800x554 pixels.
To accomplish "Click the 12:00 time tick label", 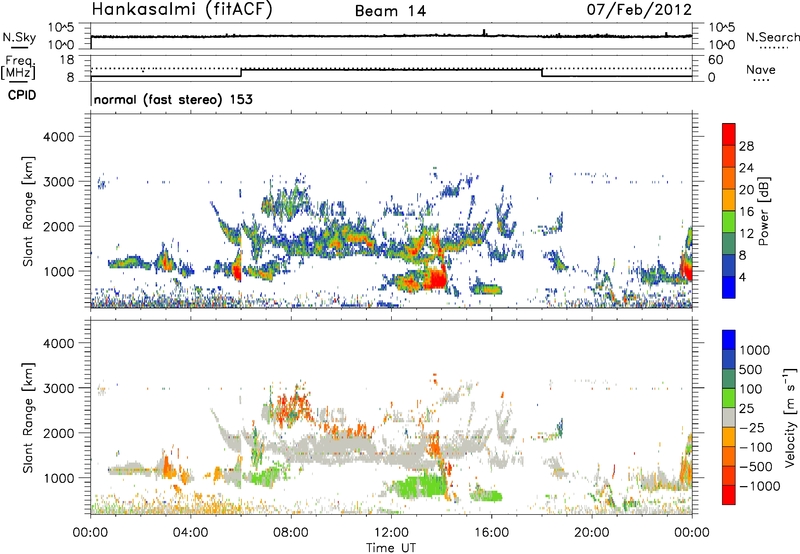I will [x=391, y=533].
